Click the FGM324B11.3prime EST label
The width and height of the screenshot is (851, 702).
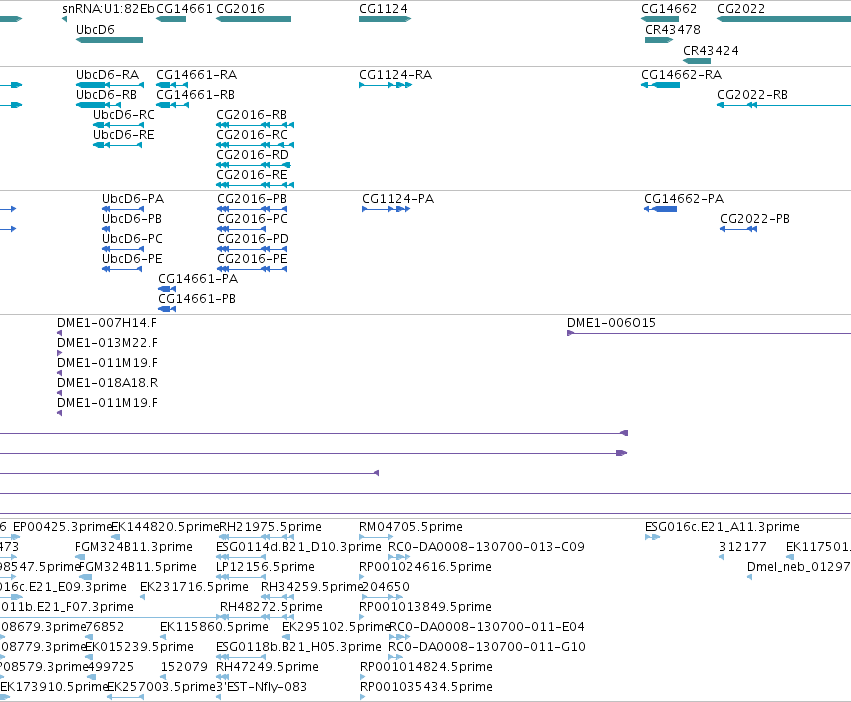click(134, 547)
